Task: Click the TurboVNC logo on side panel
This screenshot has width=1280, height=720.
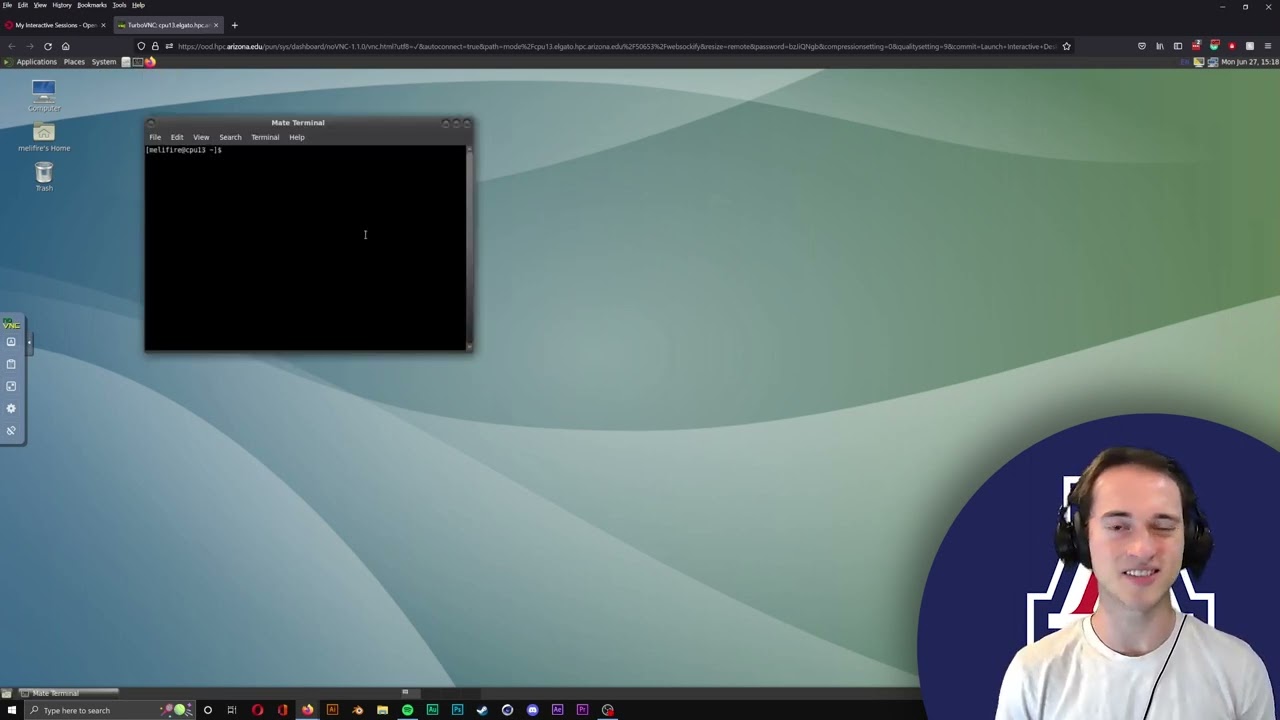Action: coord(11,324)
